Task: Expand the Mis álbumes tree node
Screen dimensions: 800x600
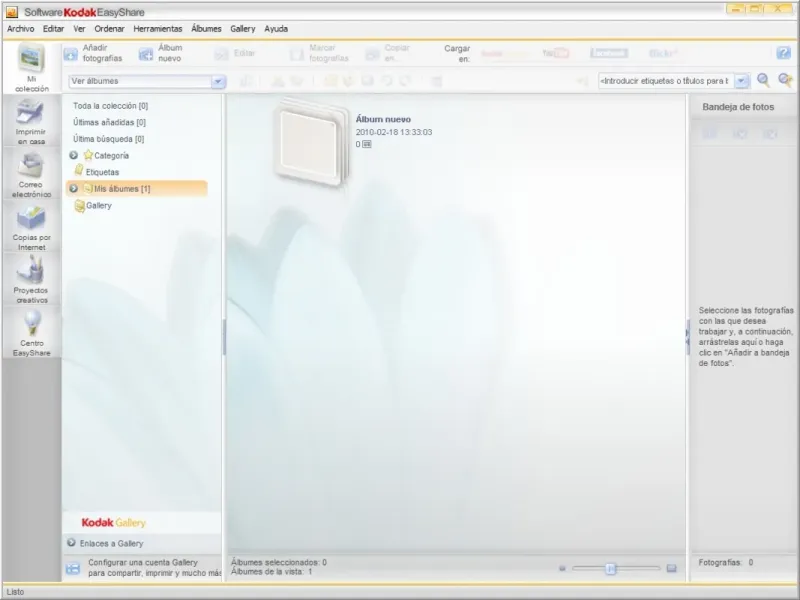Action: (73, 188)
